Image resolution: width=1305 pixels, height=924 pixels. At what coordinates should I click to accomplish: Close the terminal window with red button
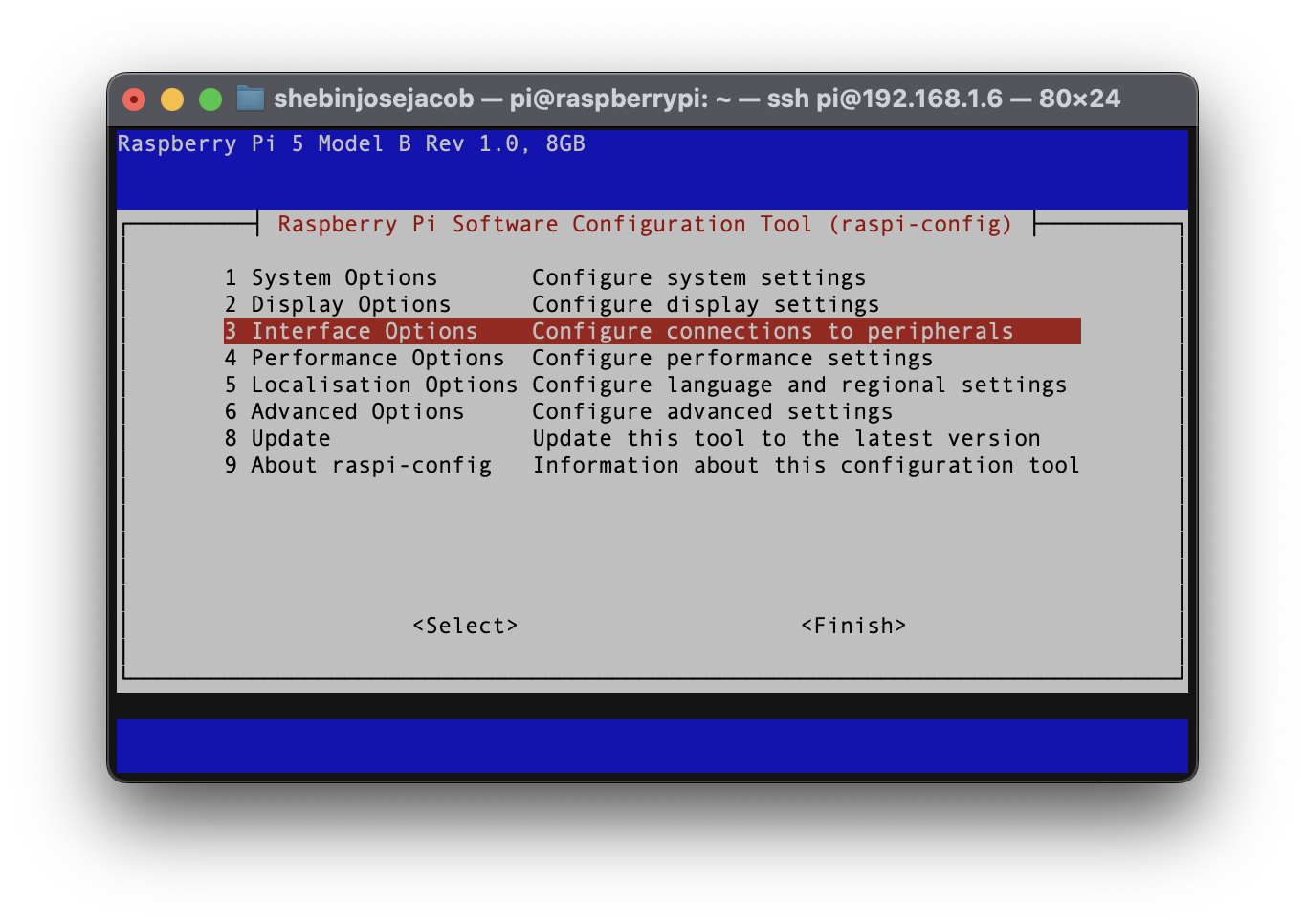134,99
